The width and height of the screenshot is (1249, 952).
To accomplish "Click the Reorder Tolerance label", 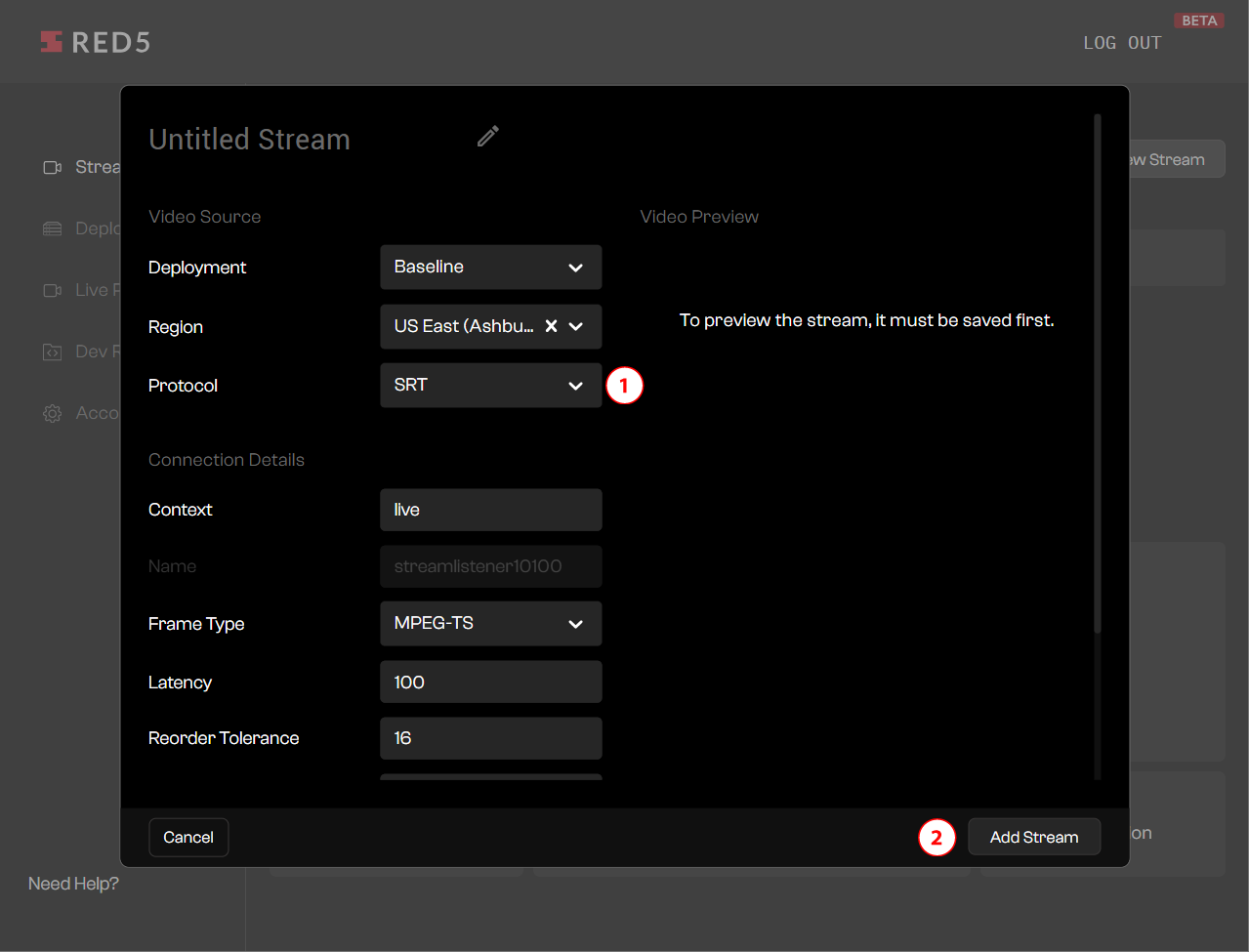I will [x=224, y=738].
